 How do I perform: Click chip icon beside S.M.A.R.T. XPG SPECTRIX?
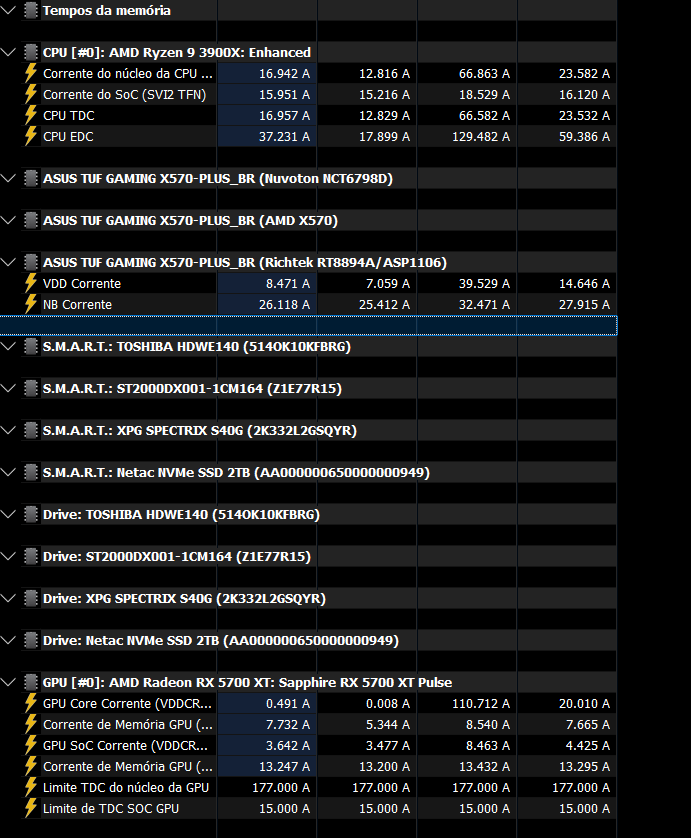tap(31, 430)
